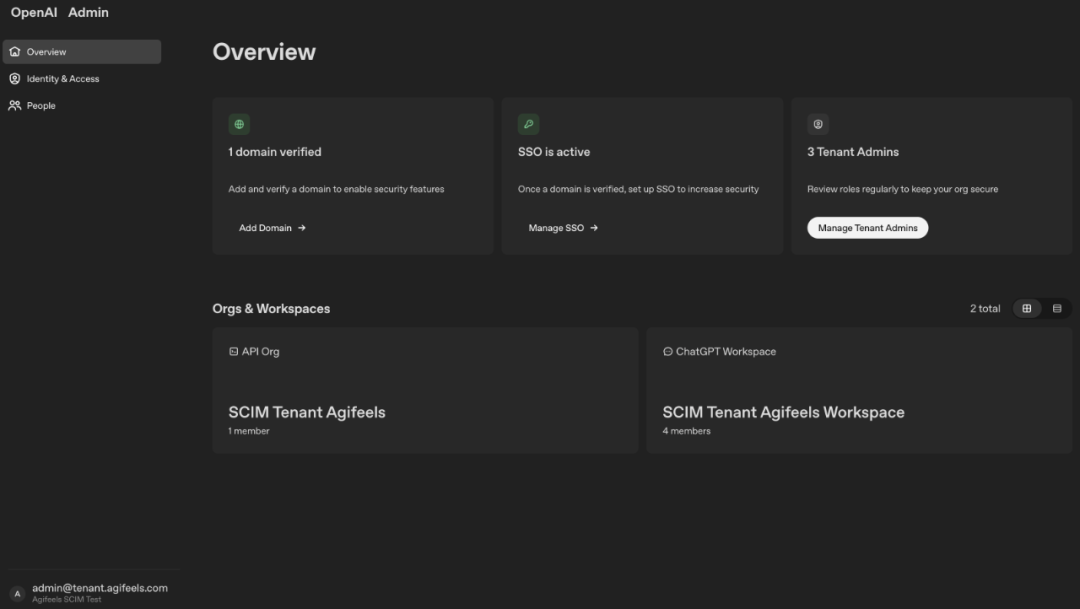This screenshot has height=609, width=1080.
Task: Click the green key SSO icon
Action: pos(528,124)
